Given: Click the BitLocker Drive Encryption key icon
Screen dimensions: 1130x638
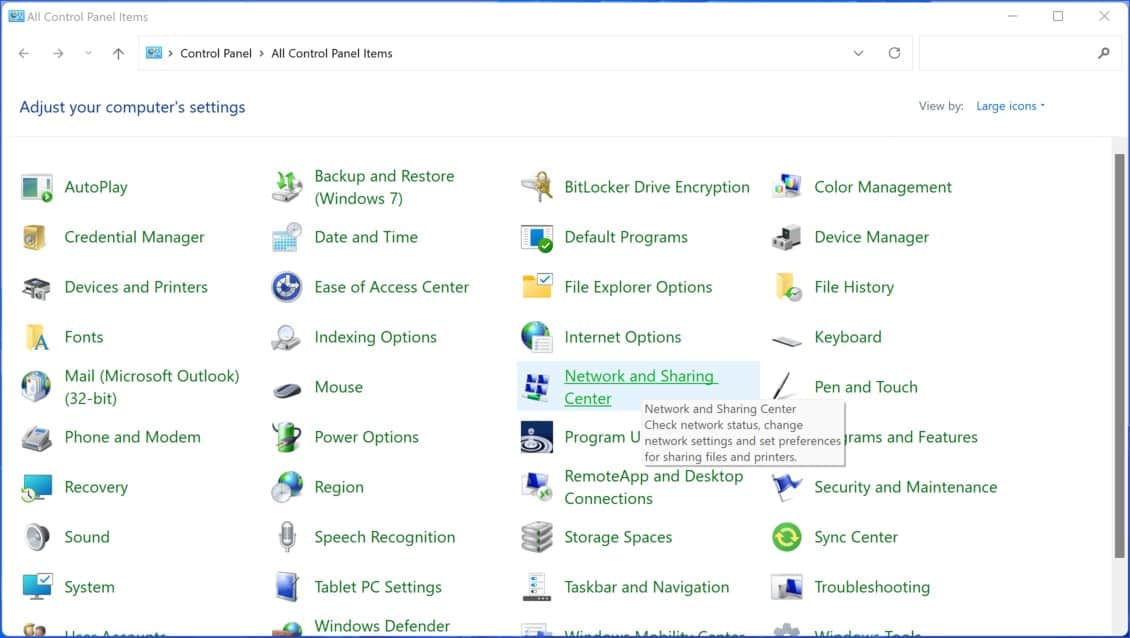Looking at the screenshot, I should tap(537, 187).
